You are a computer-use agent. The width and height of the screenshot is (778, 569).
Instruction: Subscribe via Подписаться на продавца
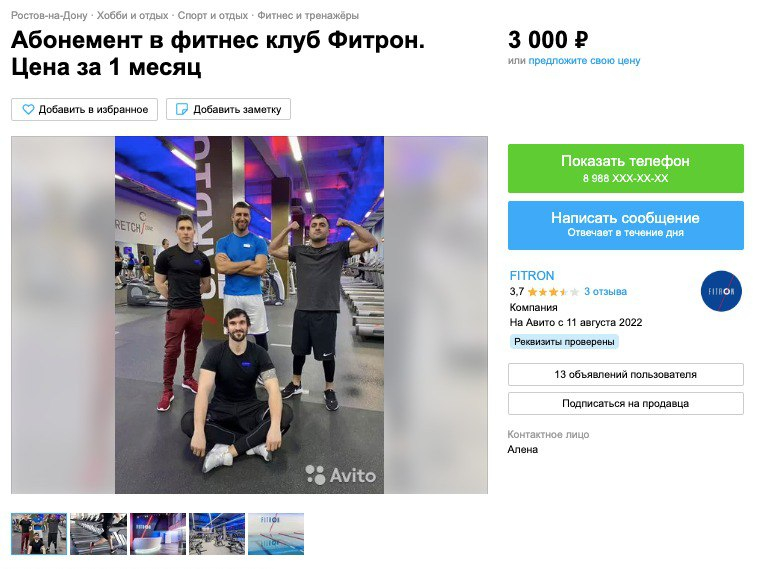pos(625,403)
